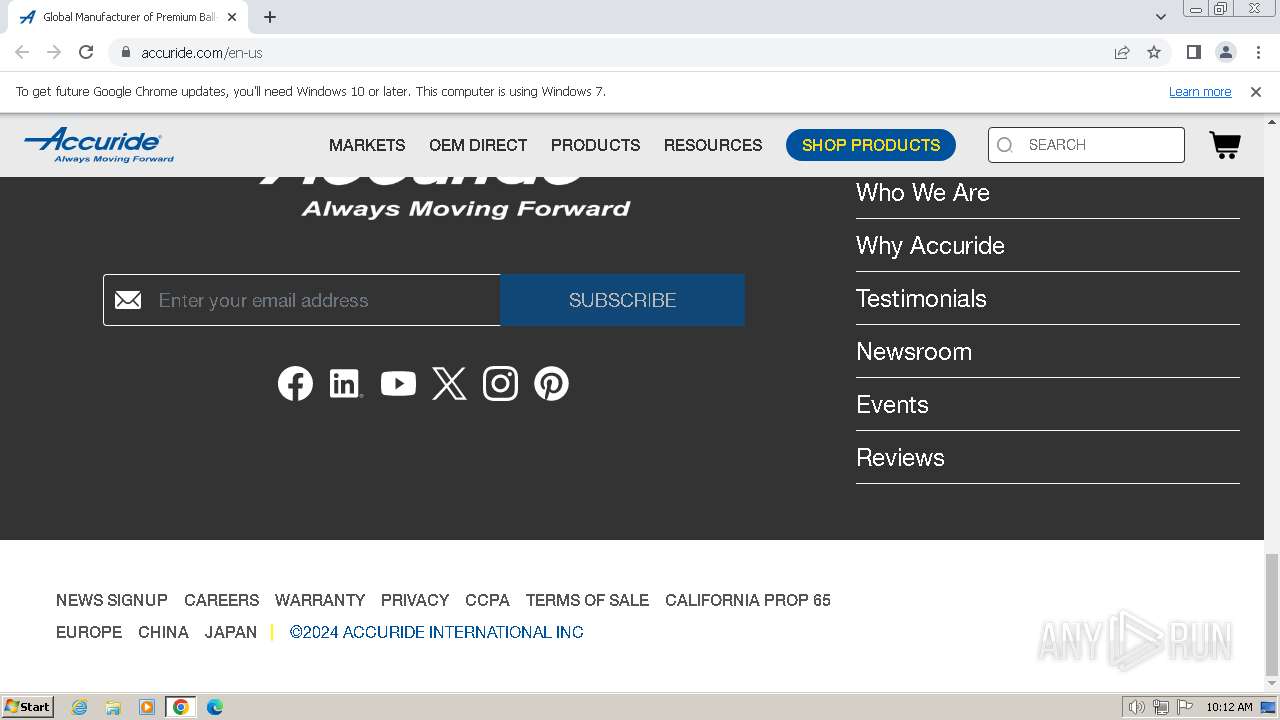The width and height of the screenshot is (1280, 720).
Task: Open the Instagram social icon
Action: click(500, 384)
